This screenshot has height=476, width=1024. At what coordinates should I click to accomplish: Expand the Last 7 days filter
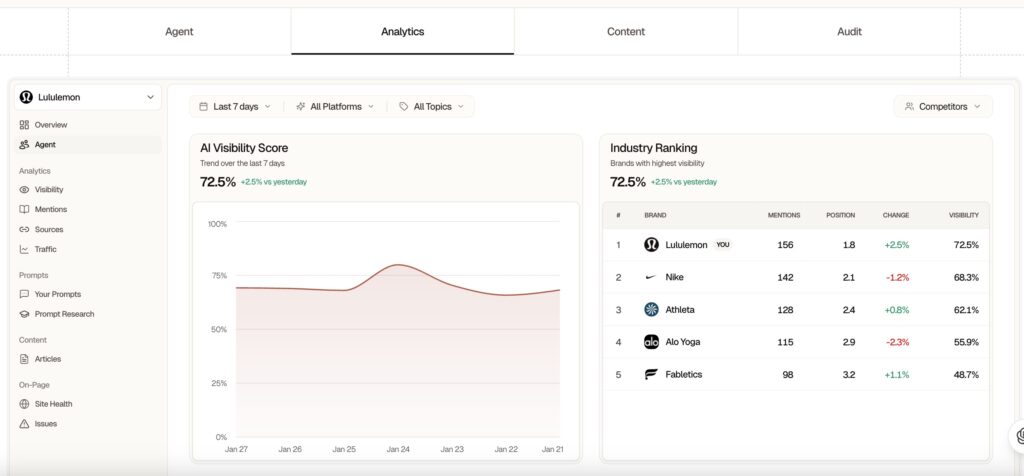click(x=234, y=106)
